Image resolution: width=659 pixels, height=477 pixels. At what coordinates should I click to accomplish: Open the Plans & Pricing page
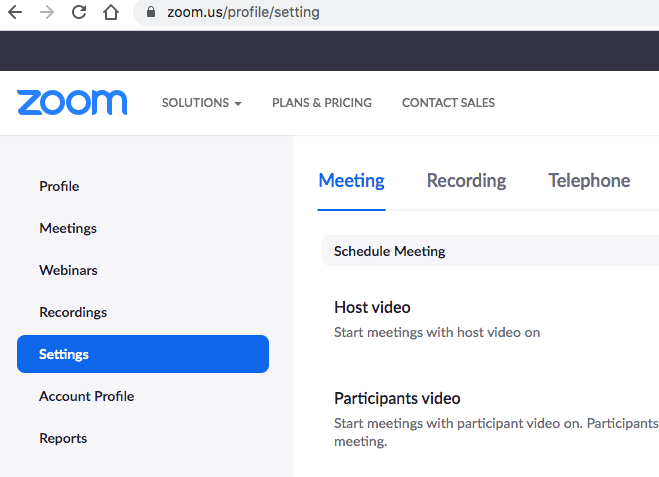(321, 103)
